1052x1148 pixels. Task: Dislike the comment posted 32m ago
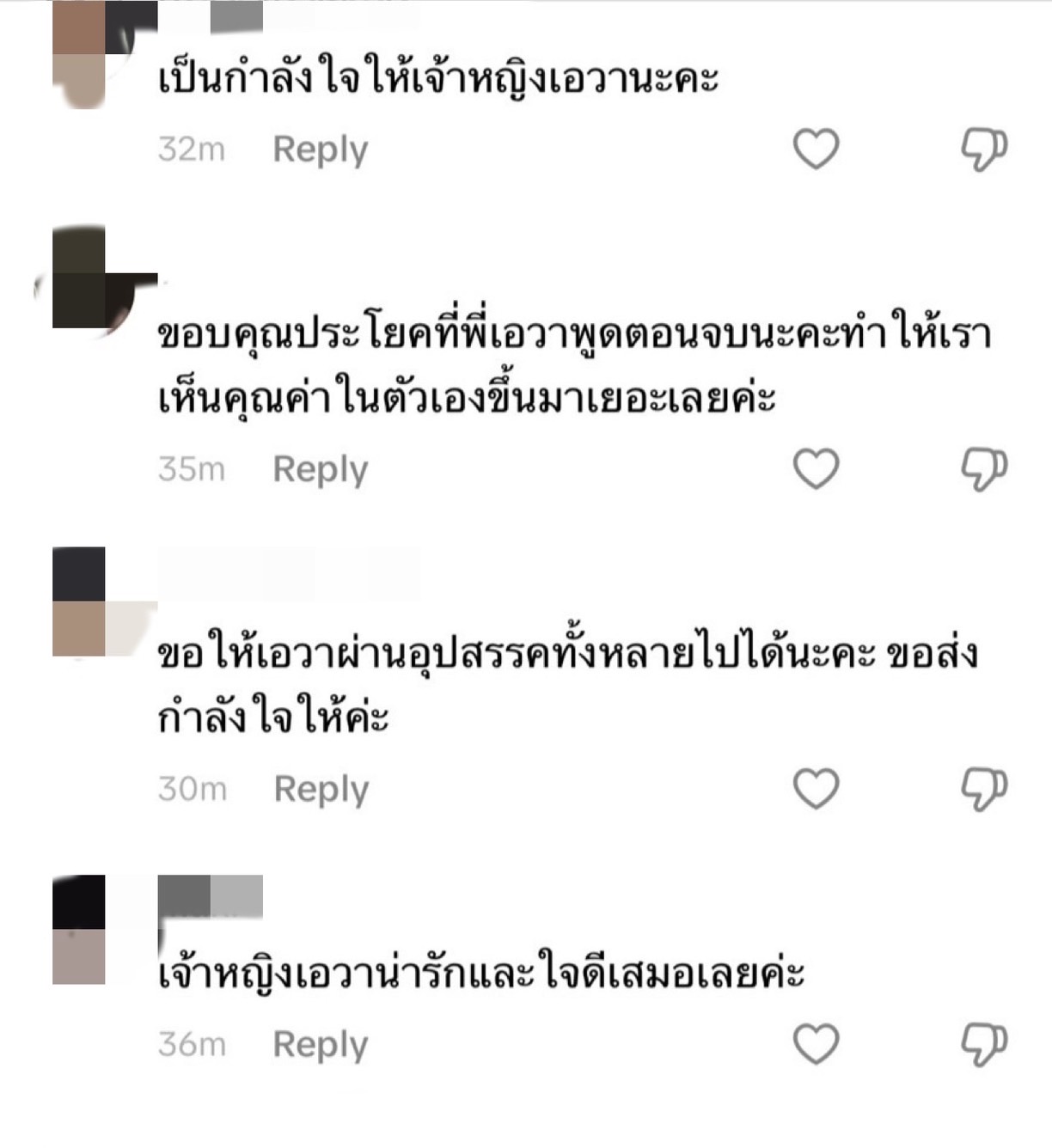click(x=984, y=150)
